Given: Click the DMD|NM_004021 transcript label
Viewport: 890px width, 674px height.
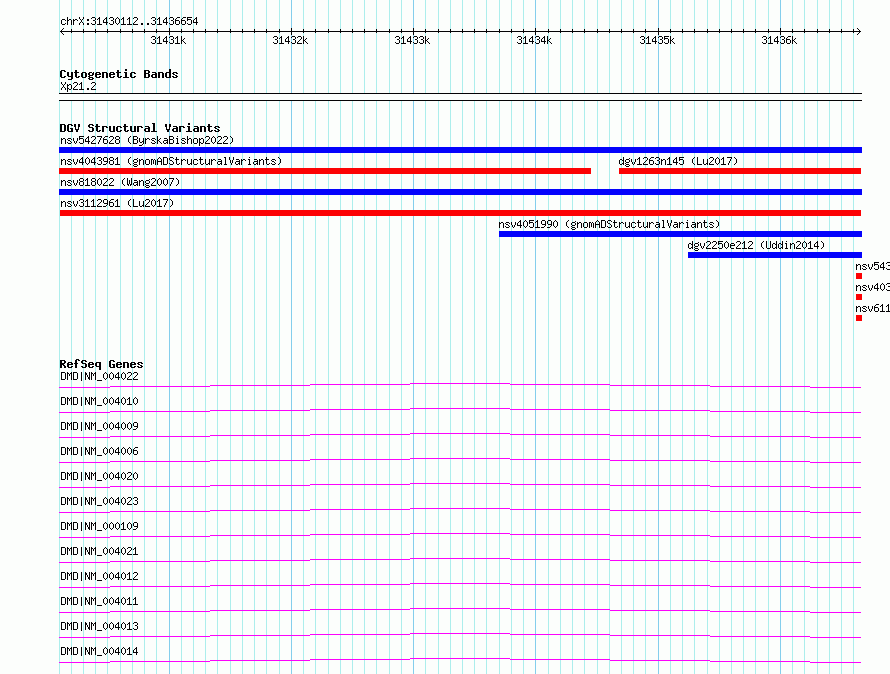Looking at the screenshot, I should pos(99,551).
